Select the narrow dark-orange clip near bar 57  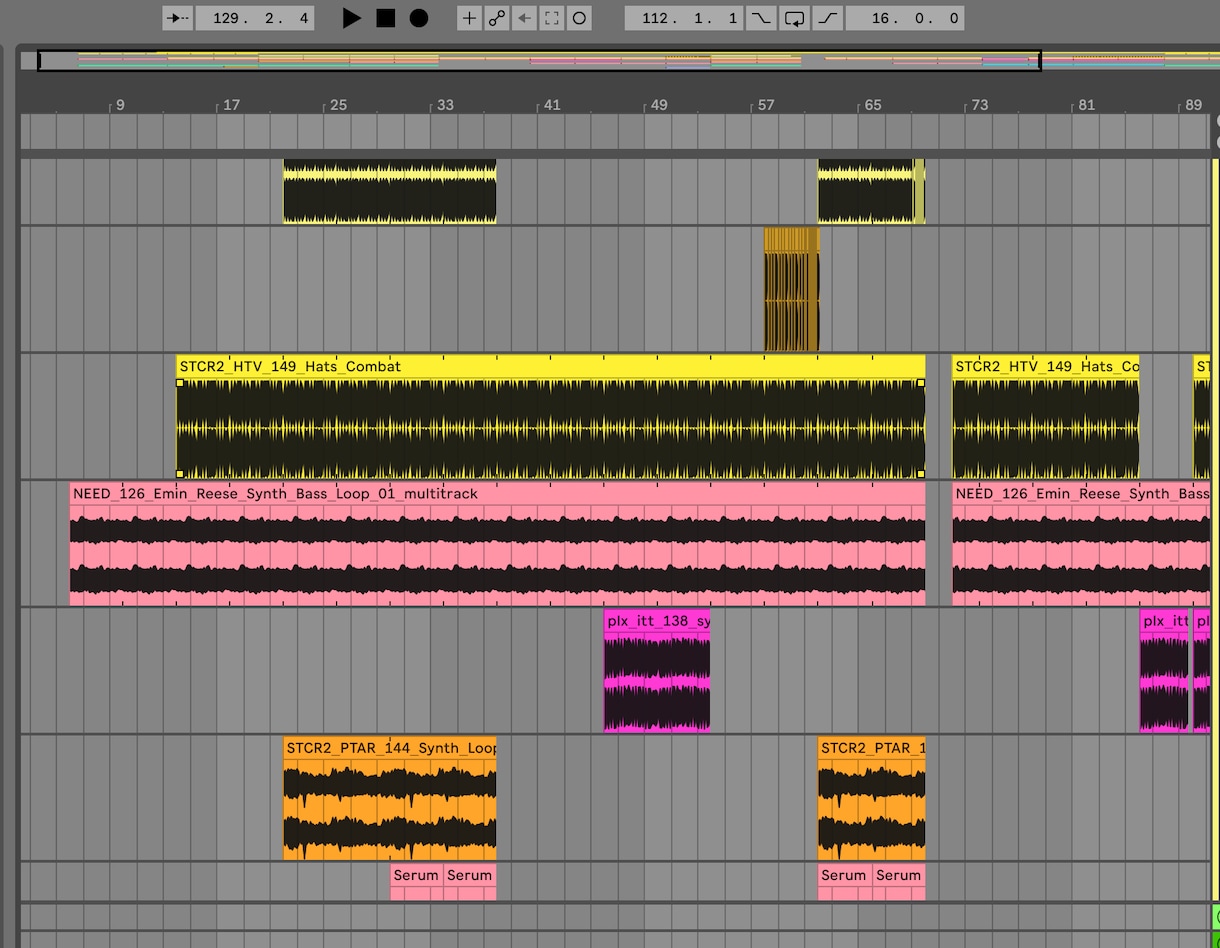click(x=792, y=290)
